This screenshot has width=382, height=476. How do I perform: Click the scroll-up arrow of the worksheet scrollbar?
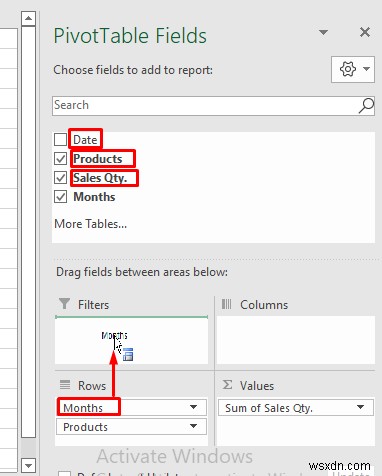[28, 19]
